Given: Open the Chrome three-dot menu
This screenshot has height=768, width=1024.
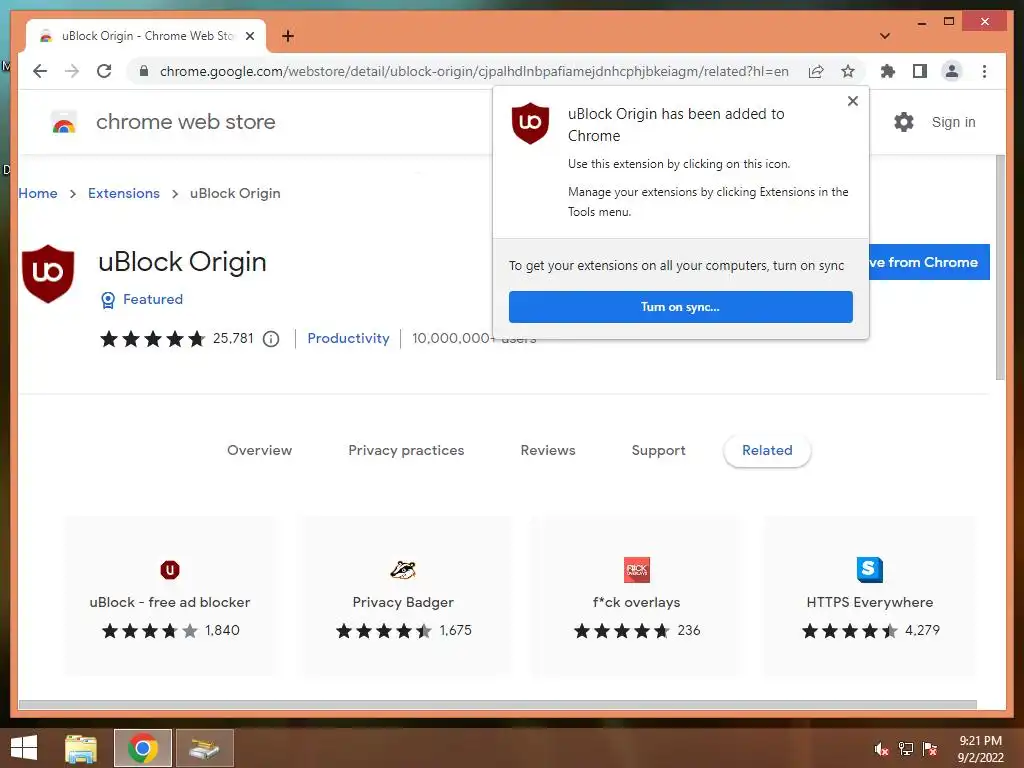Looking at the screenshot, I should pyautogui.click(x=984, y=71).
